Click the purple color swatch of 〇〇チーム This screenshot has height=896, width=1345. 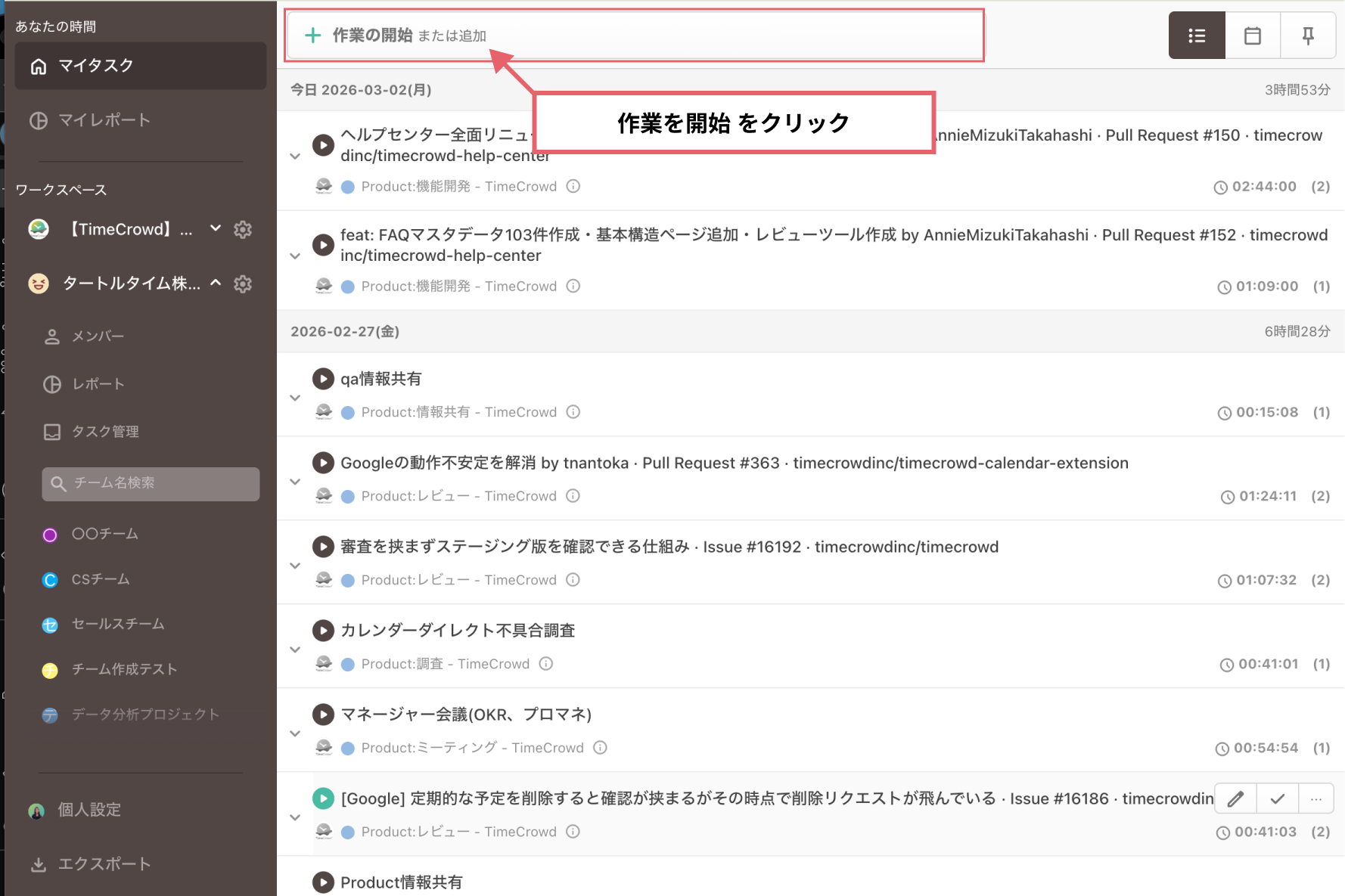pos(50,535)
